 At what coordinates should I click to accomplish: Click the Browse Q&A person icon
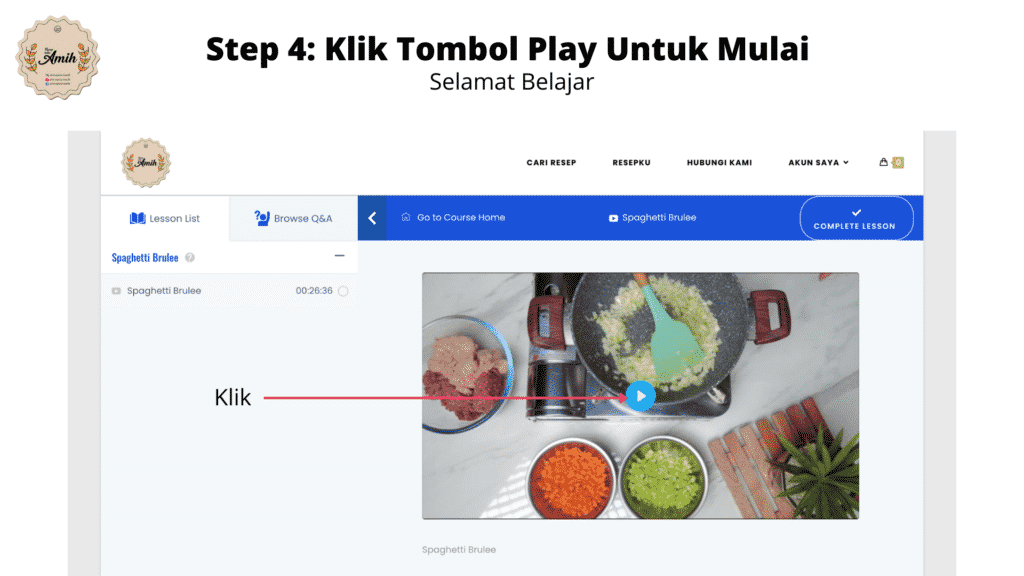pos(262,218)
